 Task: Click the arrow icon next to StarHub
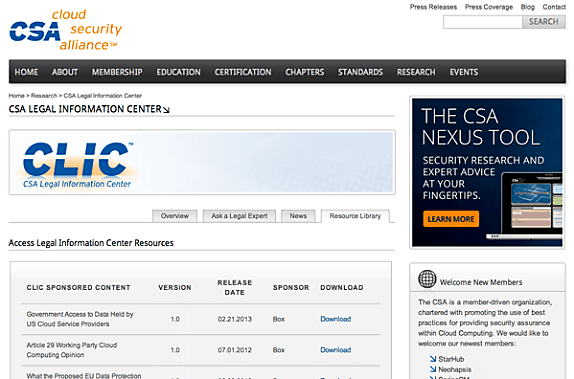(433, 359)
